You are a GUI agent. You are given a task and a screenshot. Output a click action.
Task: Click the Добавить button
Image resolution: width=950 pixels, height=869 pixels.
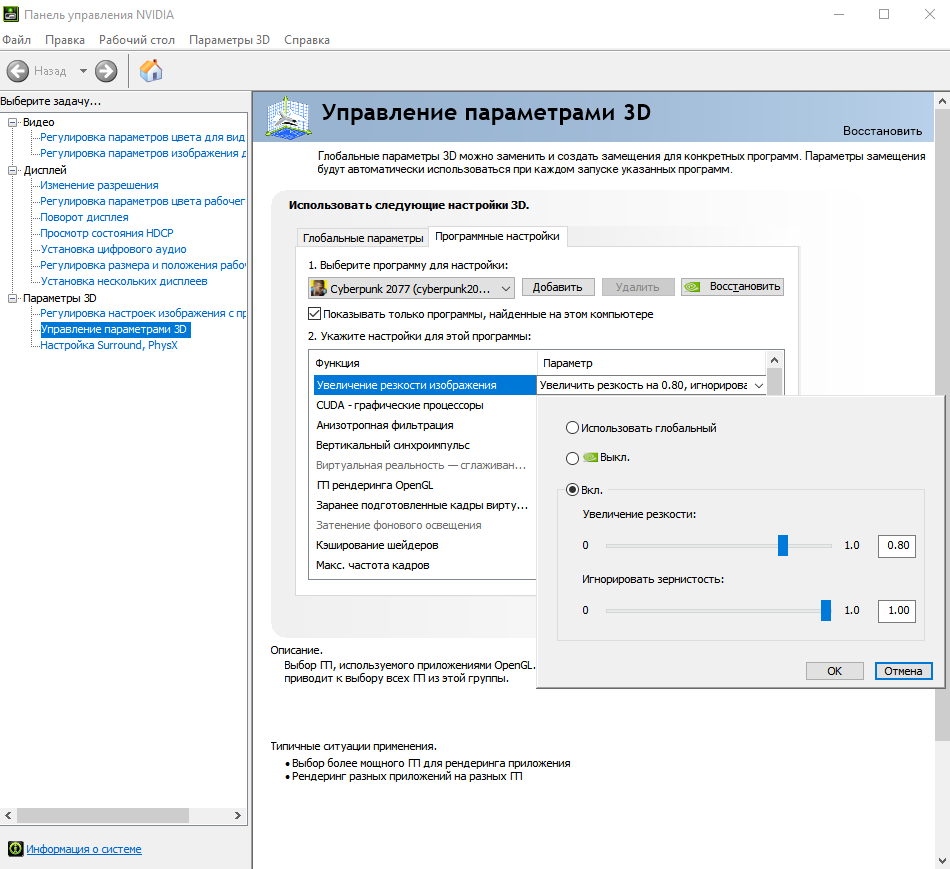557,287
